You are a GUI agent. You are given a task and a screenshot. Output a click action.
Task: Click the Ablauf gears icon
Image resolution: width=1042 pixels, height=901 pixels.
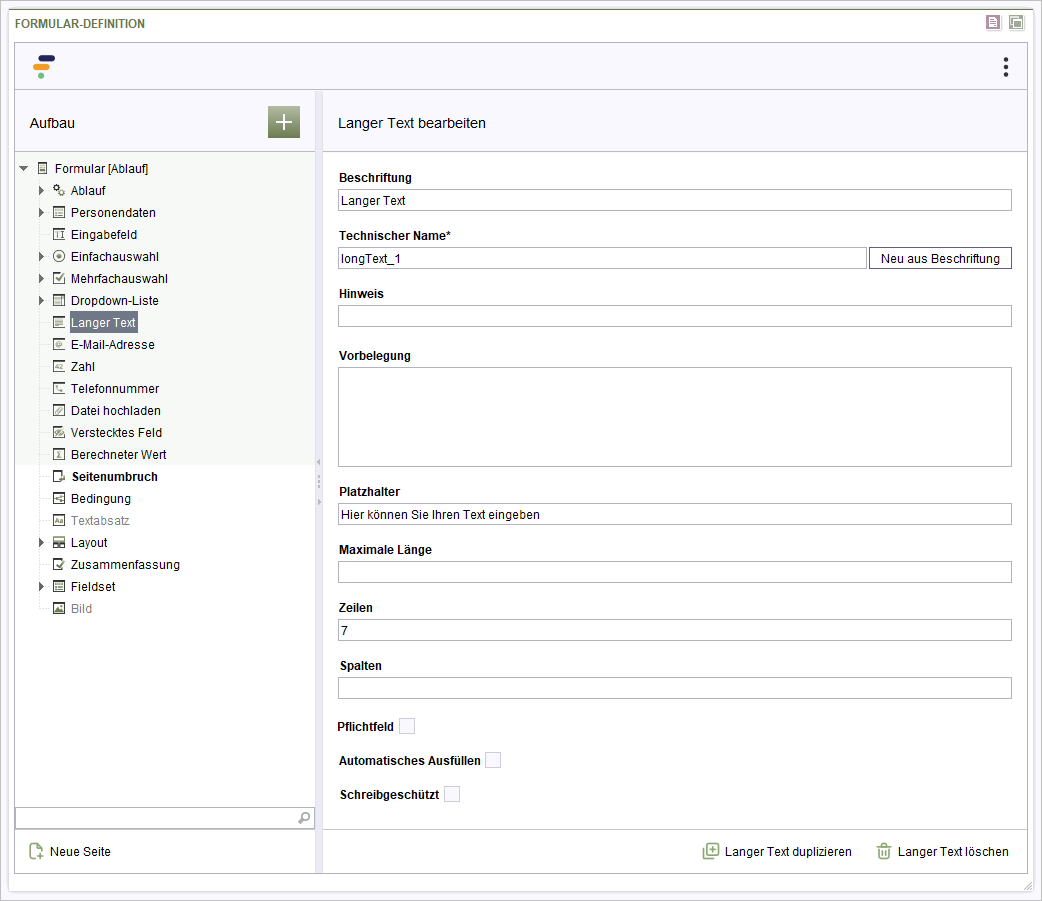tap(59, 190)
